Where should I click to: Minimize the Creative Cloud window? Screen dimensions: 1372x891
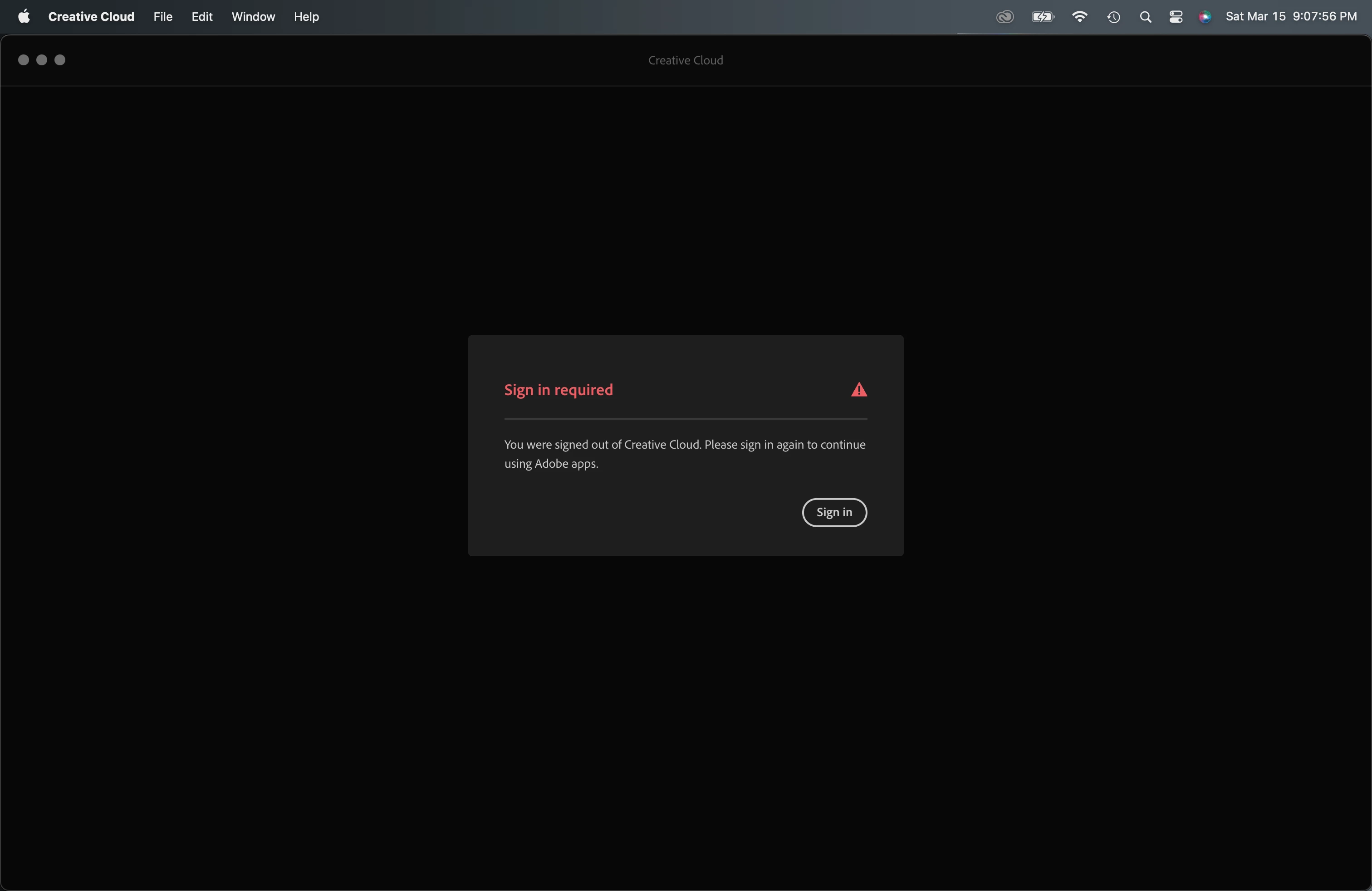[41, 60]
